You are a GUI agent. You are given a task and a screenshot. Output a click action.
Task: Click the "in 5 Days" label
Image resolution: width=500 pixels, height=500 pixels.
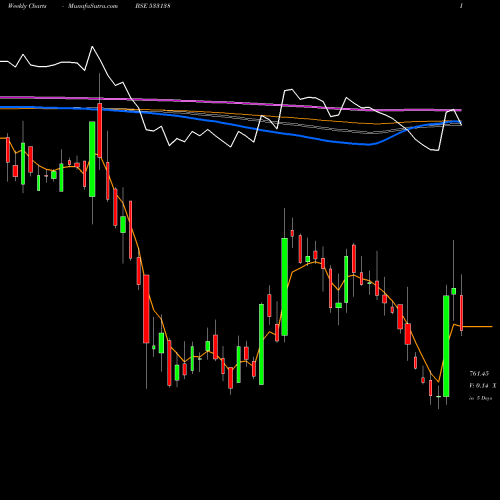[x=480, y=398]
